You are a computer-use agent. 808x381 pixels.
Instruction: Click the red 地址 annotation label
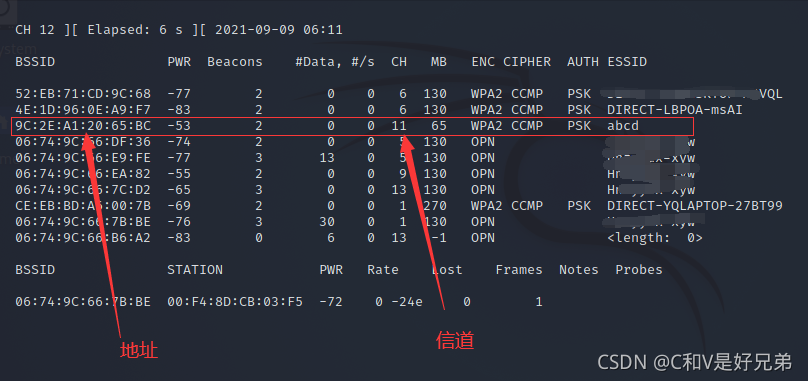click(139, 350)
